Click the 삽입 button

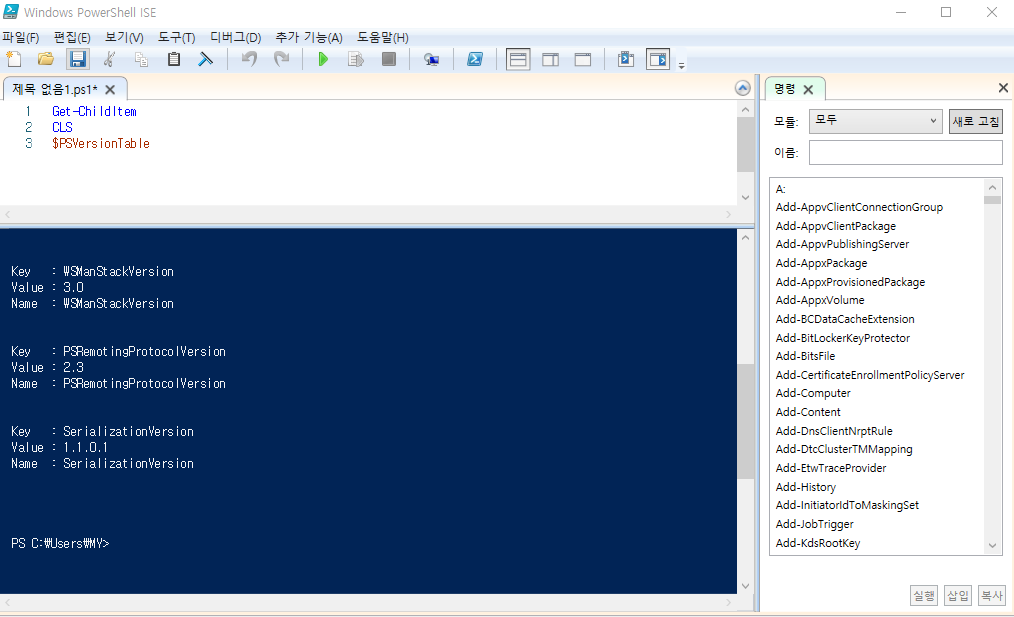click(x=958, y=595)
